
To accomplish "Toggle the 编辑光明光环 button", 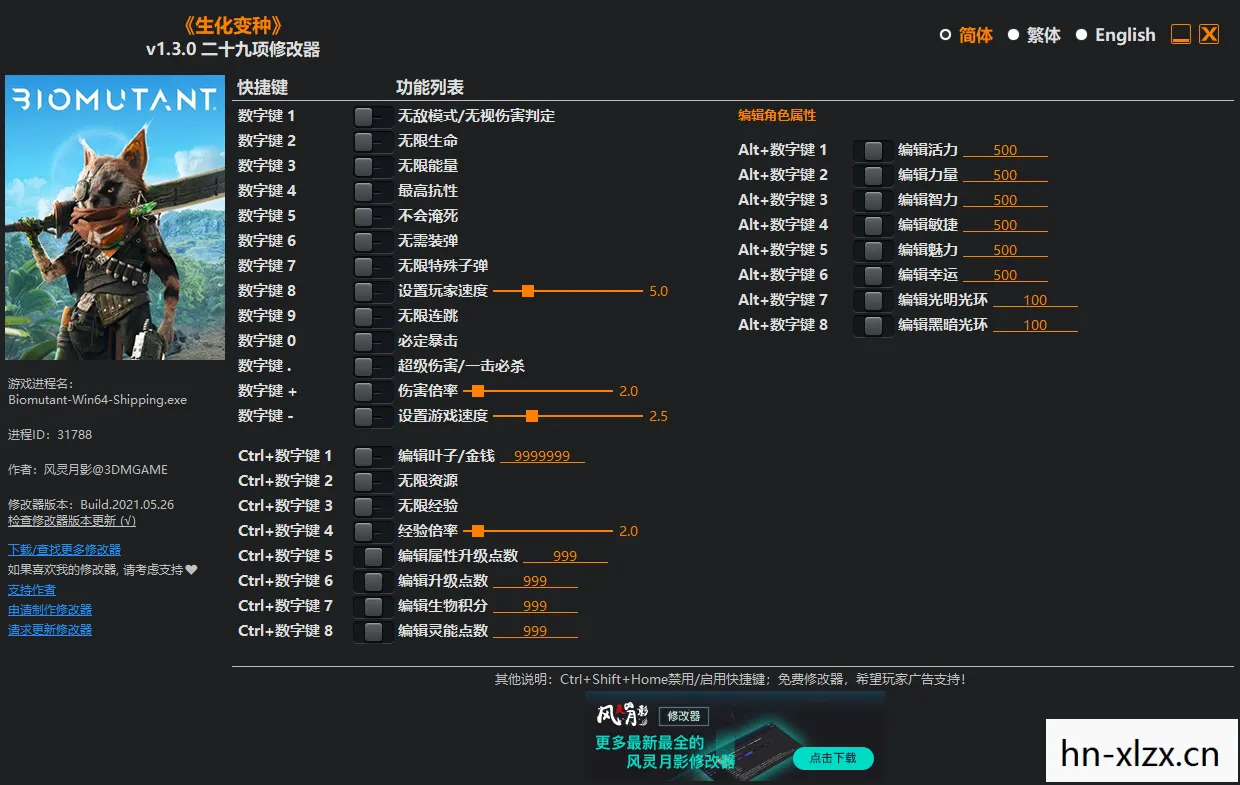I will (873, 300).
